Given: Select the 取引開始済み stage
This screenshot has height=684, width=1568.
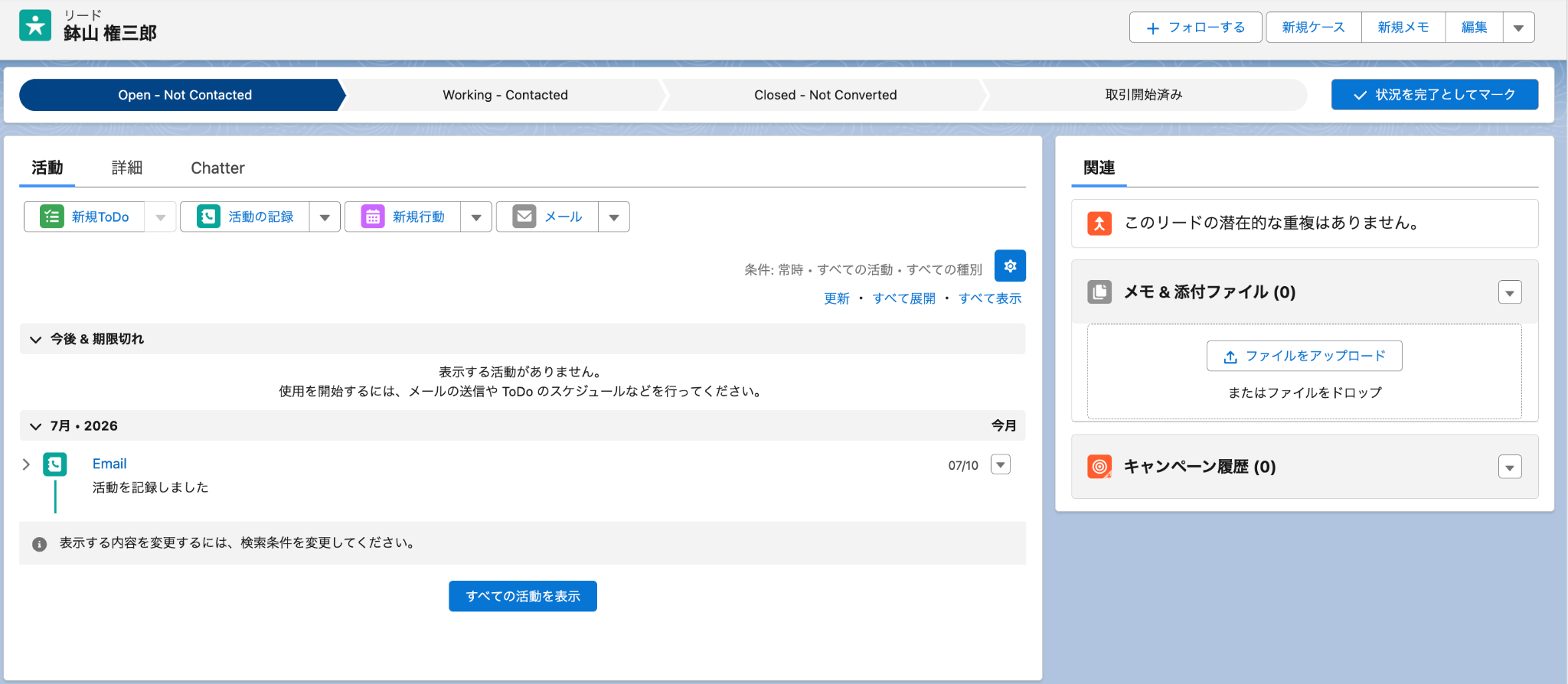Looking at the screenshot, I should tap(1144, 95).
